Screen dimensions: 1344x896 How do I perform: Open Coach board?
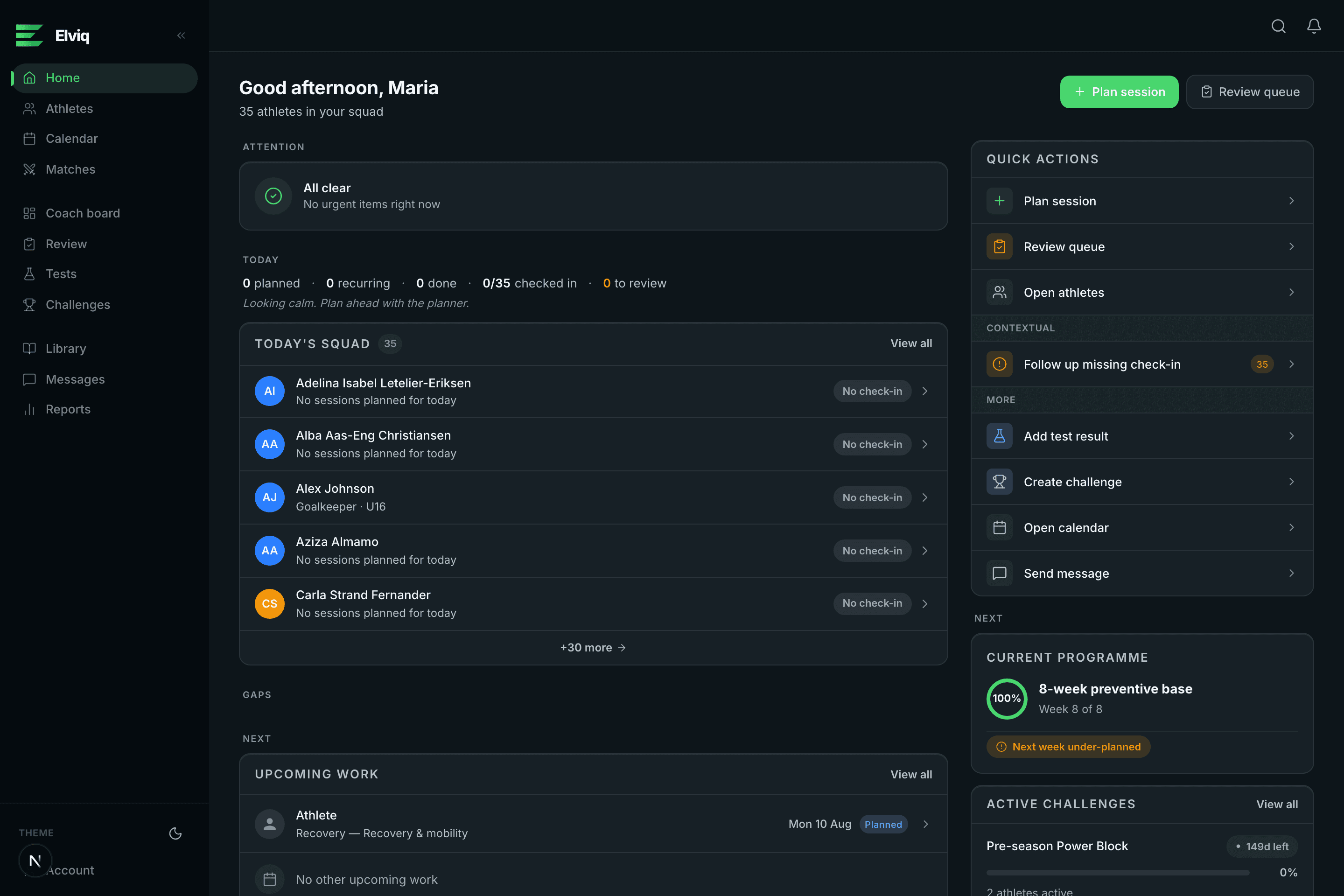[x=105, y=213]
